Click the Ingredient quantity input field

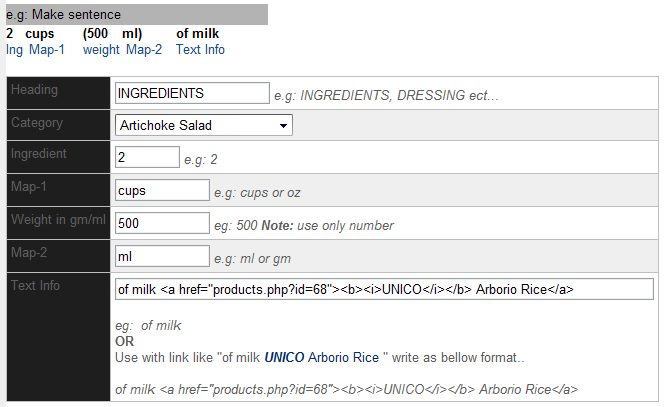click(147, 158)
